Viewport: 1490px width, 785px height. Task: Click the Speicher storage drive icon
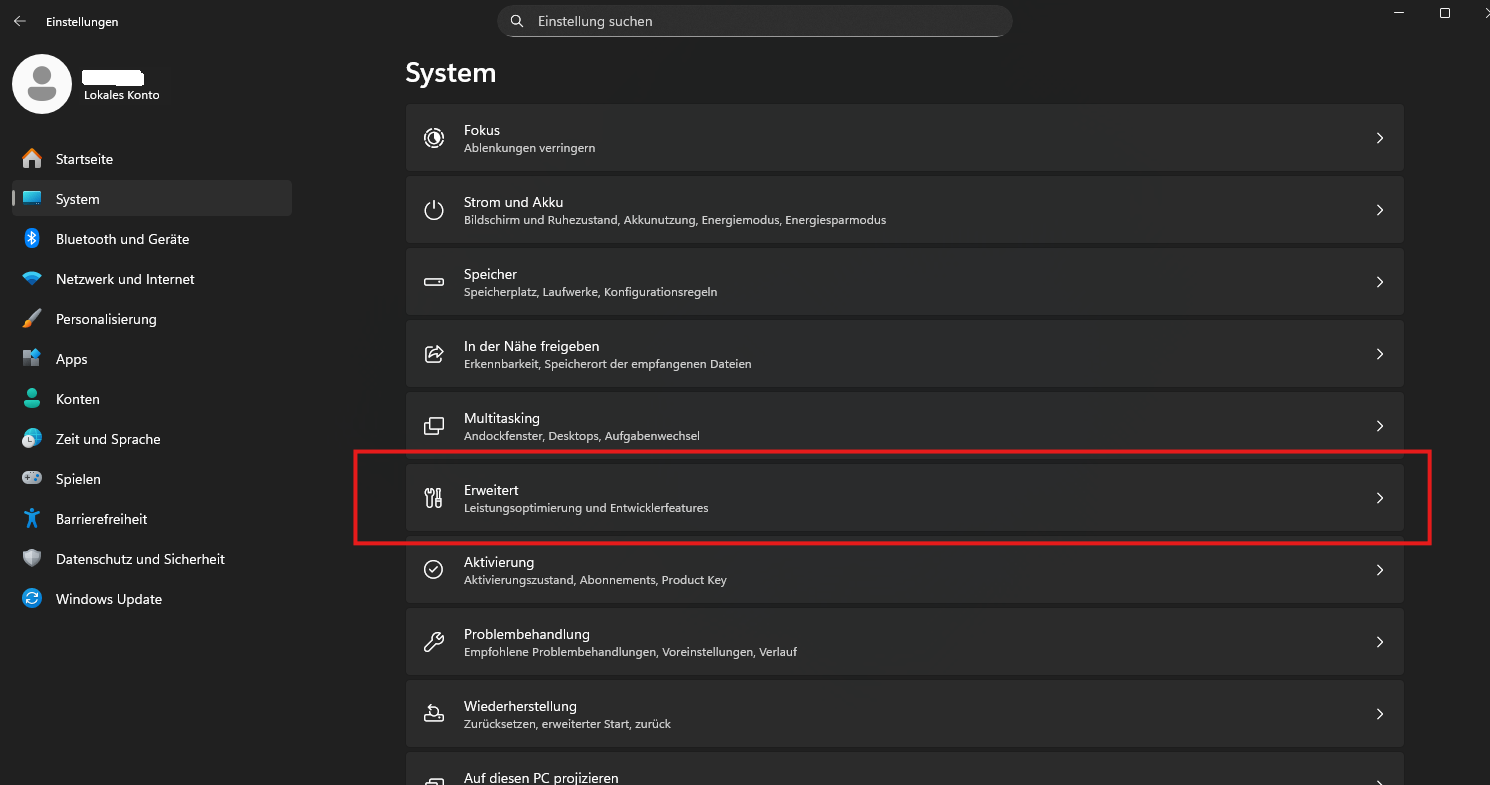[x=434, y=282]
